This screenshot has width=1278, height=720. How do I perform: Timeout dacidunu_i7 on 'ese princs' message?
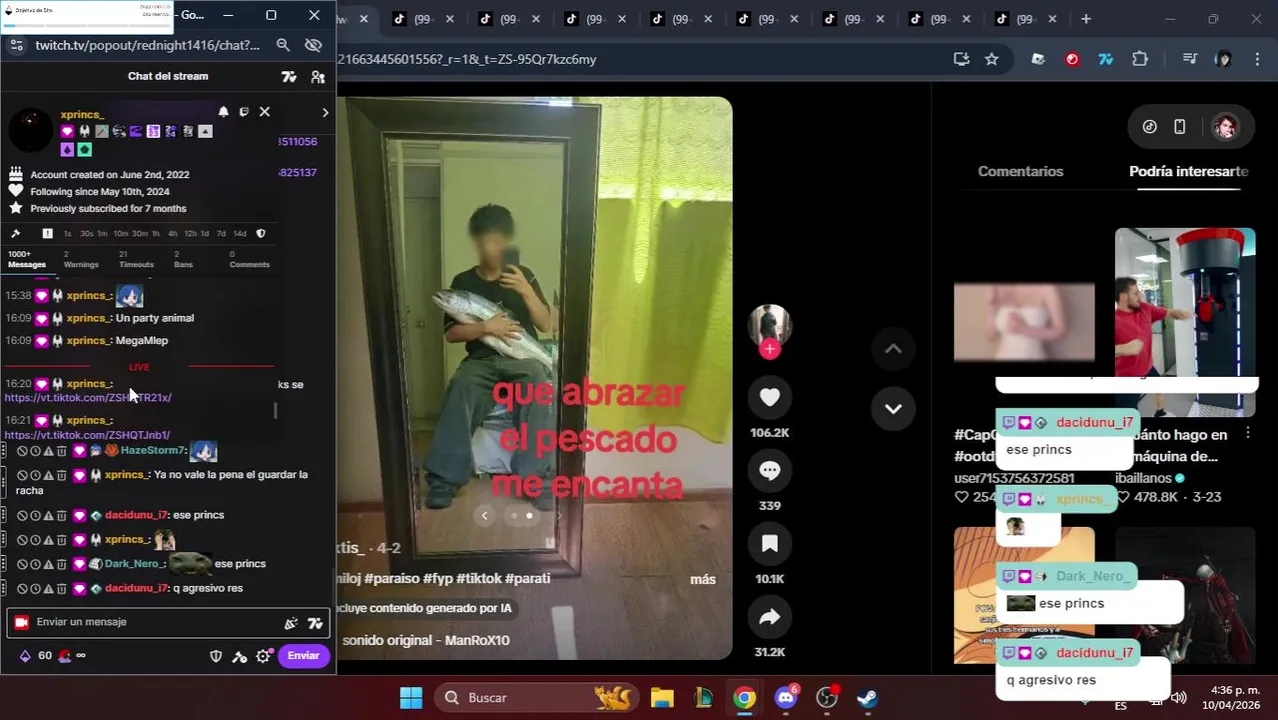[x=35, y=515]
